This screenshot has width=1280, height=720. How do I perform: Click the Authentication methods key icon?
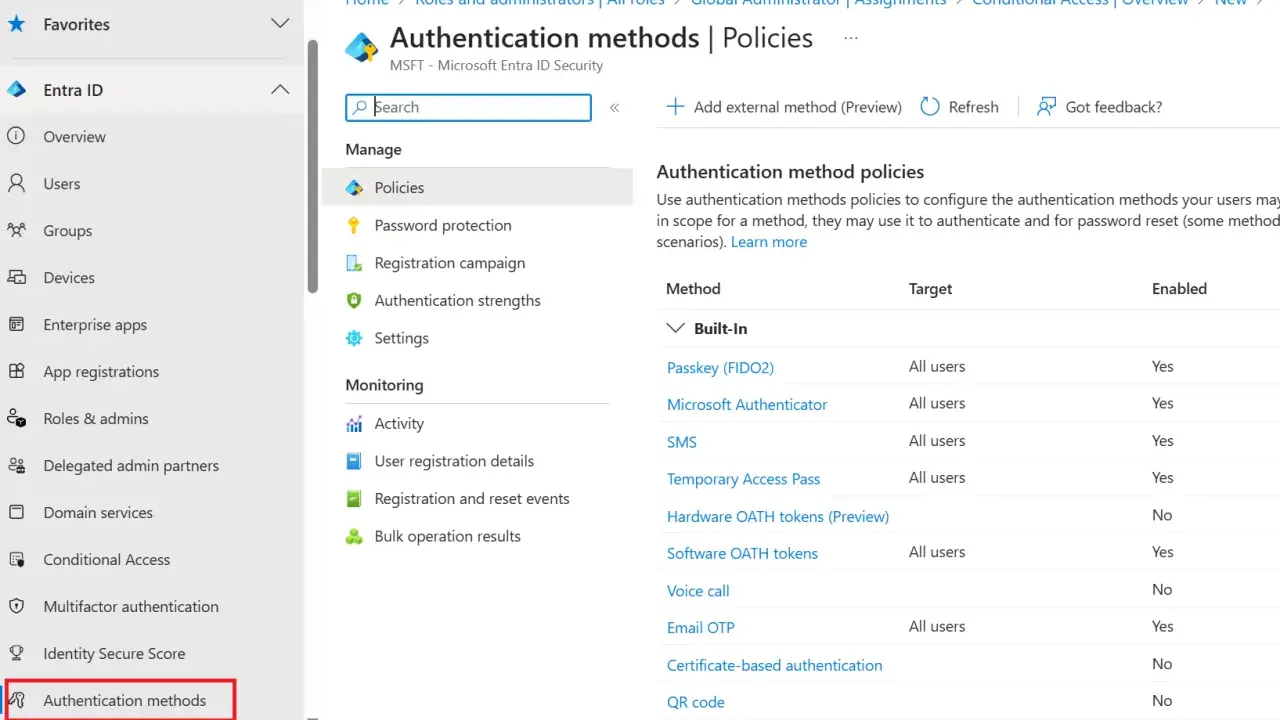16,700
